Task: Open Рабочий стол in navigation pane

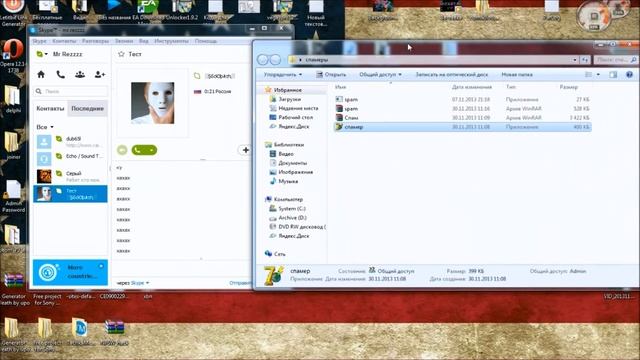Action: click(x=296, y=117)
